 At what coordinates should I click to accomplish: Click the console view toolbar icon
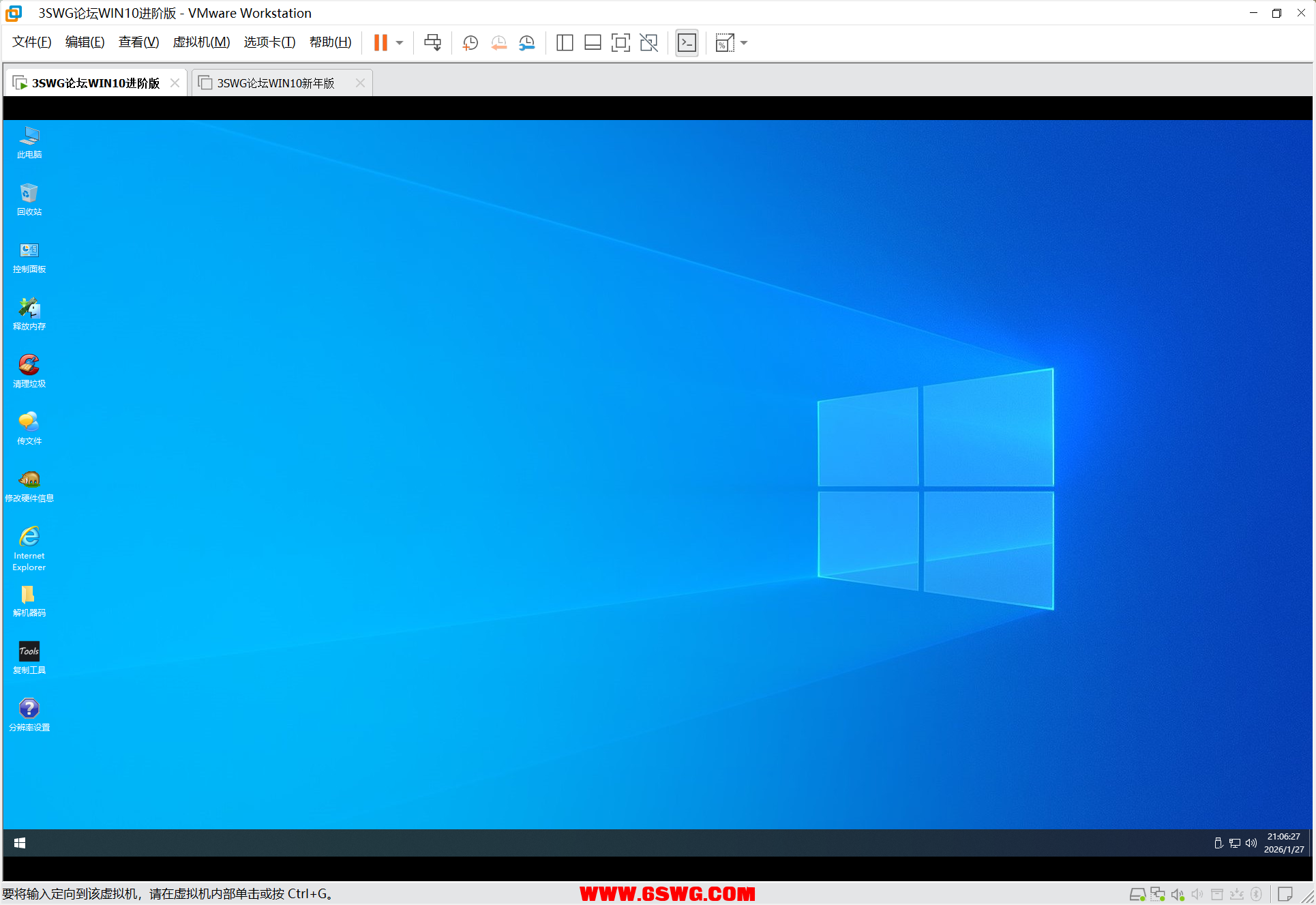click(x=687, y=43)
